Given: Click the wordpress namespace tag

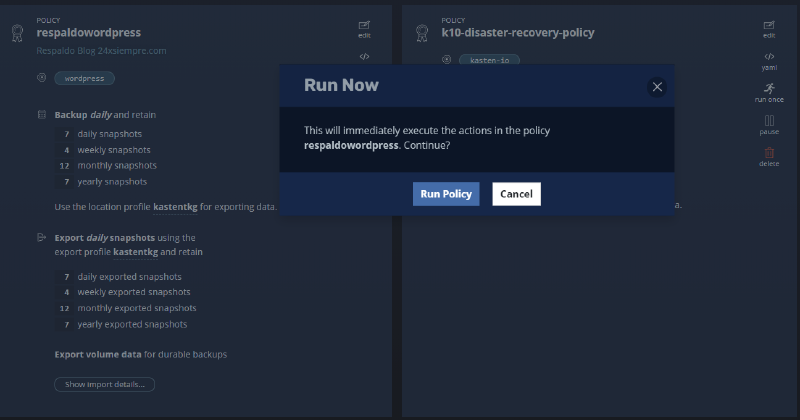Looking at the screenshot, I should (85, 78).
